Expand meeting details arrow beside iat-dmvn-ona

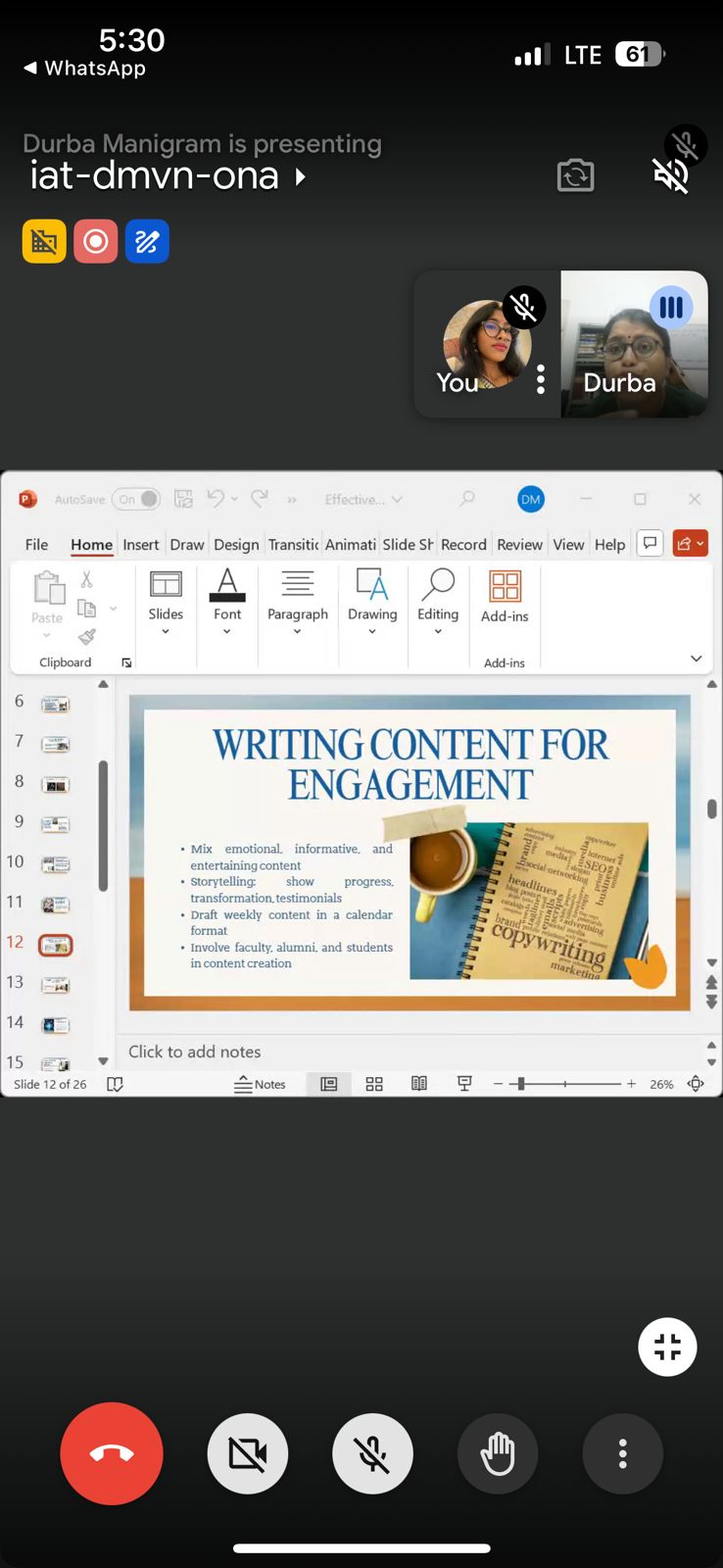(301, 177)
